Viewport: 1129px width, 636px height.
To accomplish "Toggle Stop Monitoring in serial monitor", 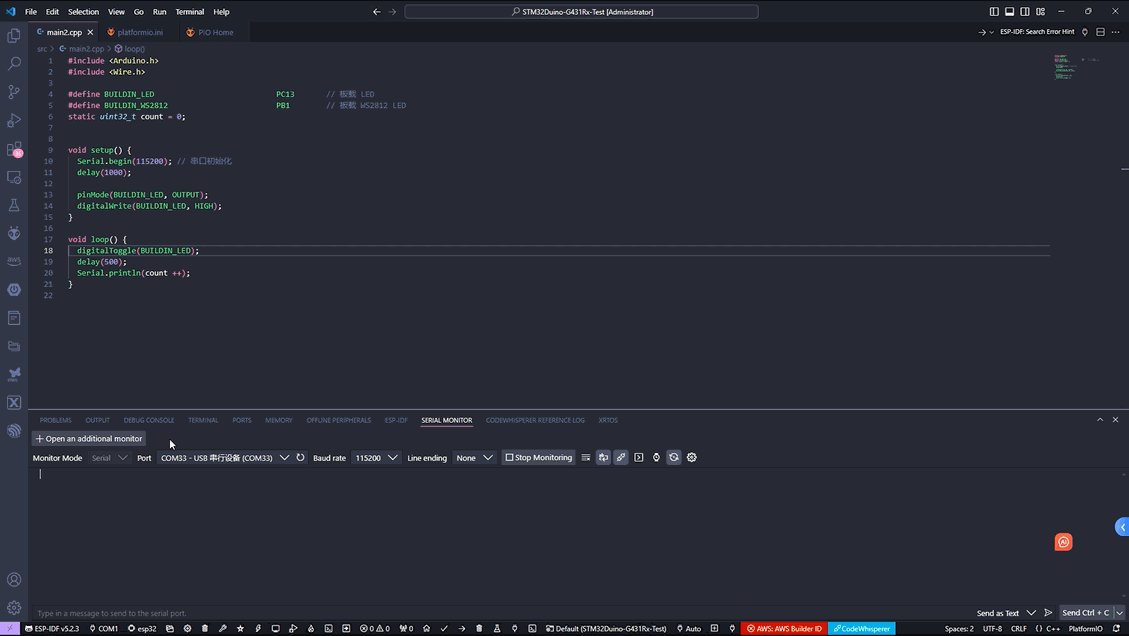I will 539,458.
